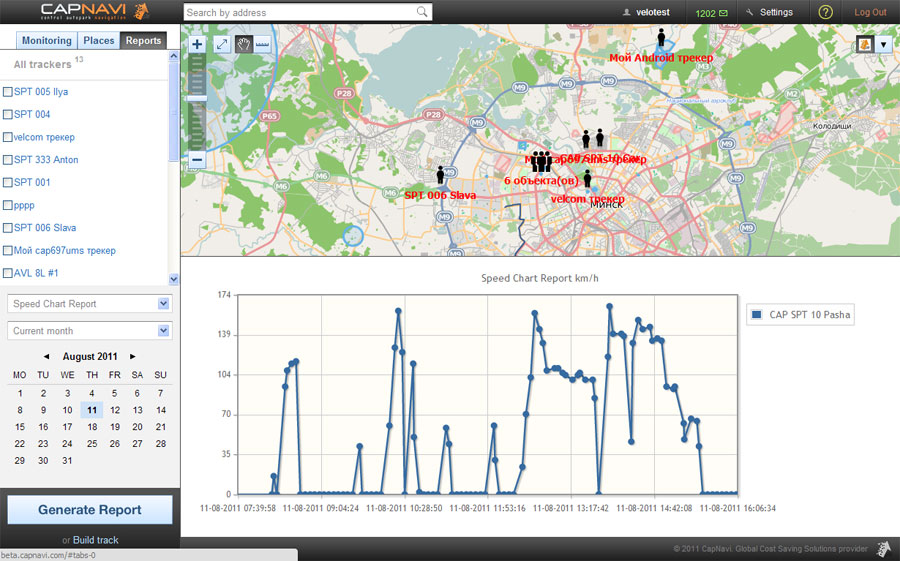The width and height of the screenshot is (900, 561).
Task: Select August 31 in the calendar
Action: (x=67, y=461)
